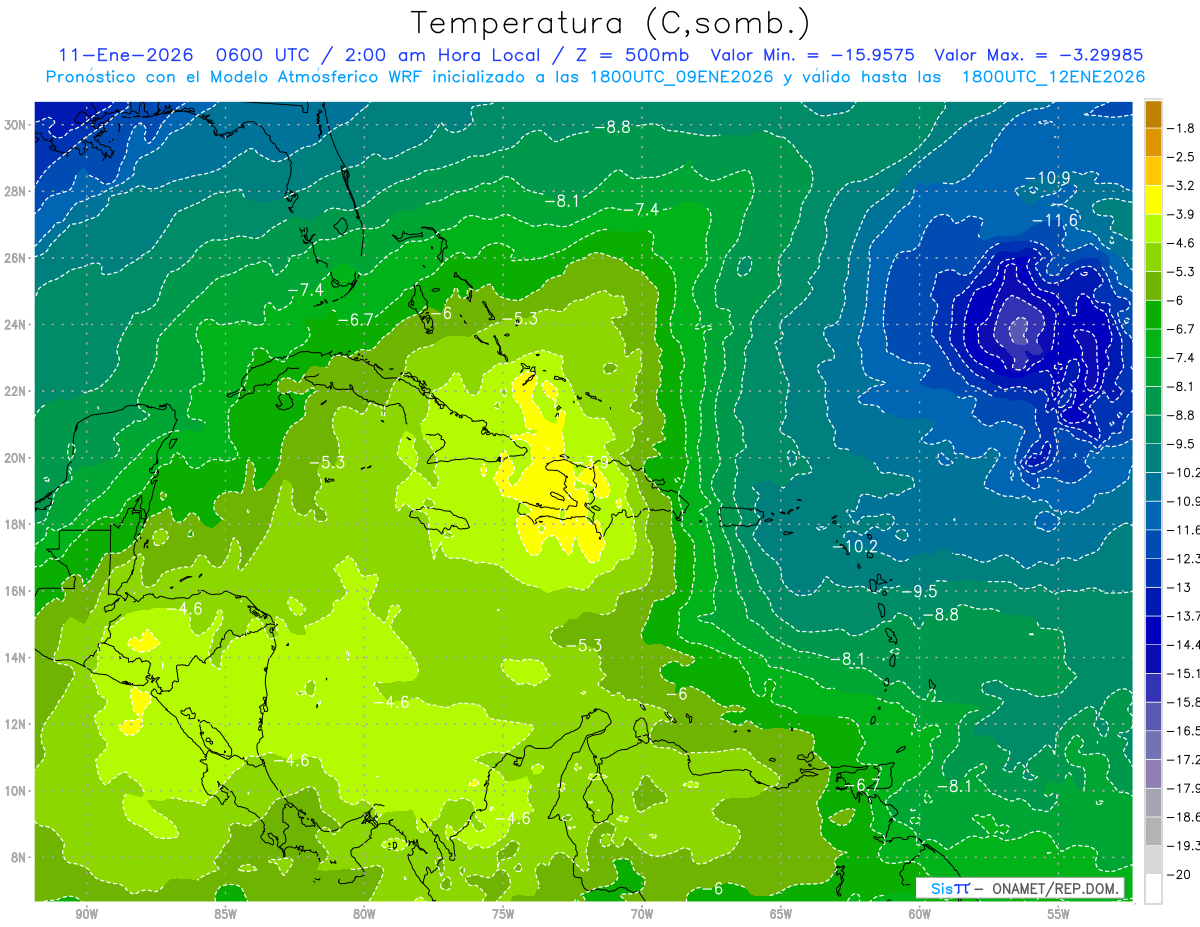Click the "-15.8" value on the color scale
The height and width of the screenshot is (927, 1200).
1184,700
